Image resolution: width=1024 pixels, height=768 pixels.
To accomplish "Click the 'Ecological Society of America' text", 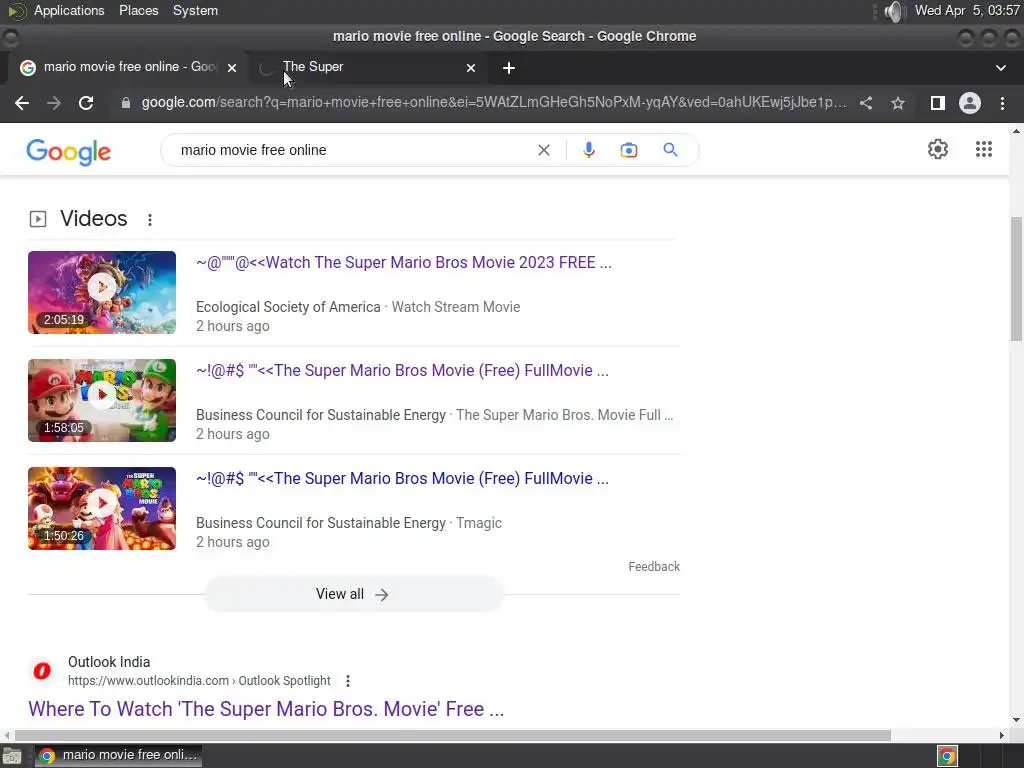I will [x=288, y=307].
